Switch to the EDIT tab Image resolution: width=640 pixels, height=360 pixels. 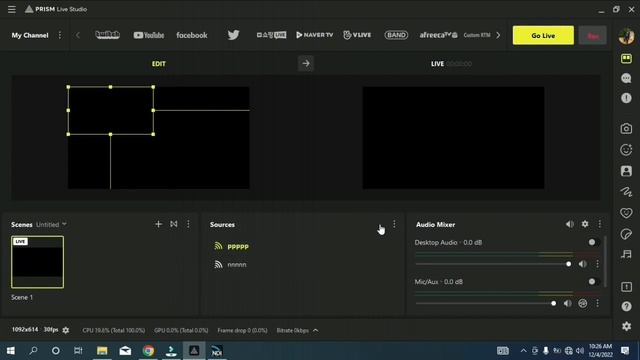pyautogui.click(x=158, y=64)
